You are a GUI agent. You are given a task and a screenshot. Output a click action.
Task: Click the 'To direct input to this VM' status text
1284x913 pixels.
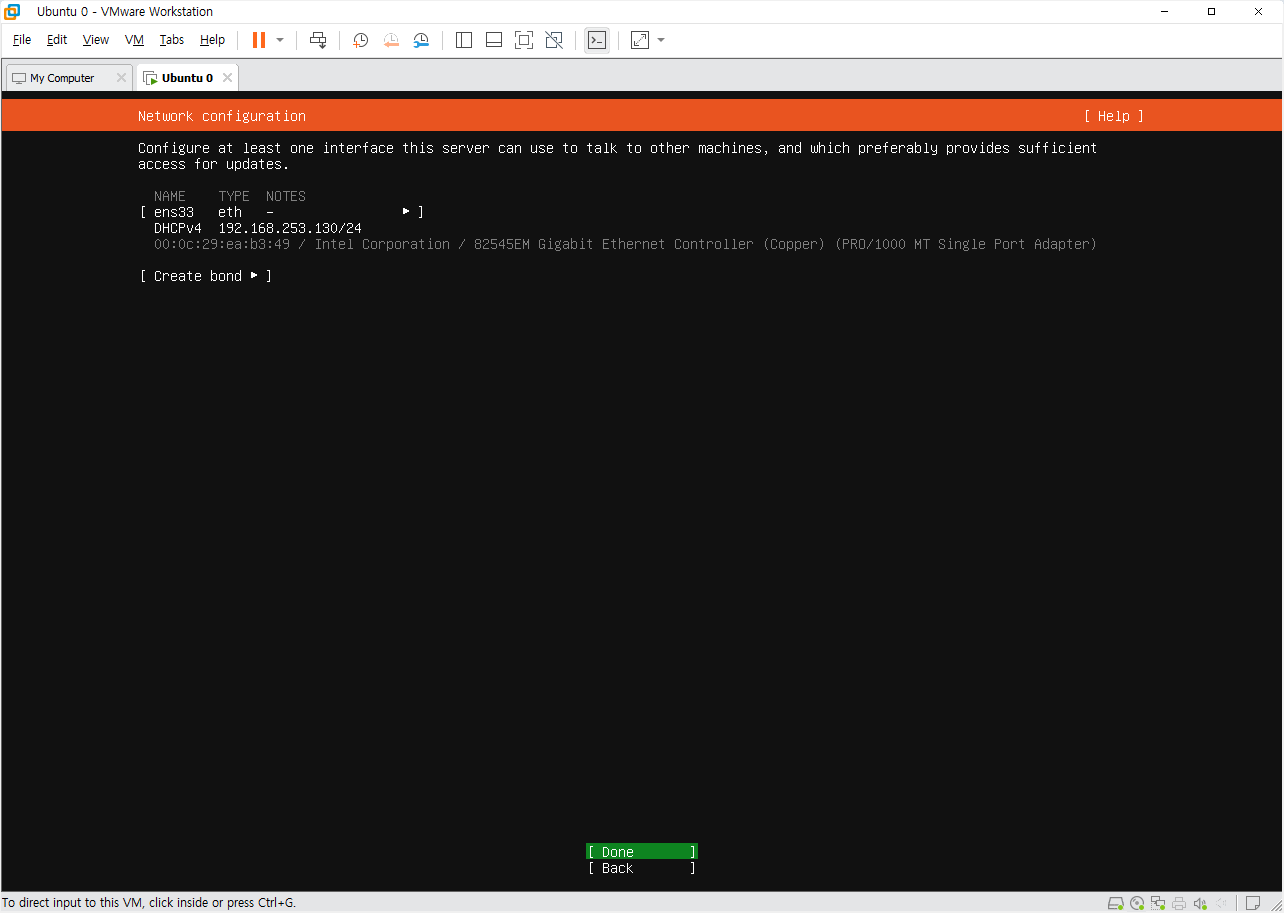[149, 903]
